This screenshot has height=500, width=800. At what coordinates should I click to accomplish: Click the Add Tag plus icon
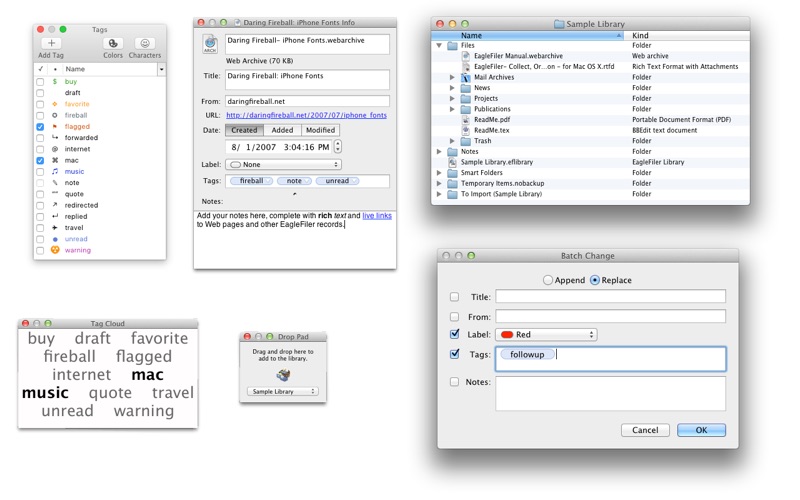(x=51, y=43)
